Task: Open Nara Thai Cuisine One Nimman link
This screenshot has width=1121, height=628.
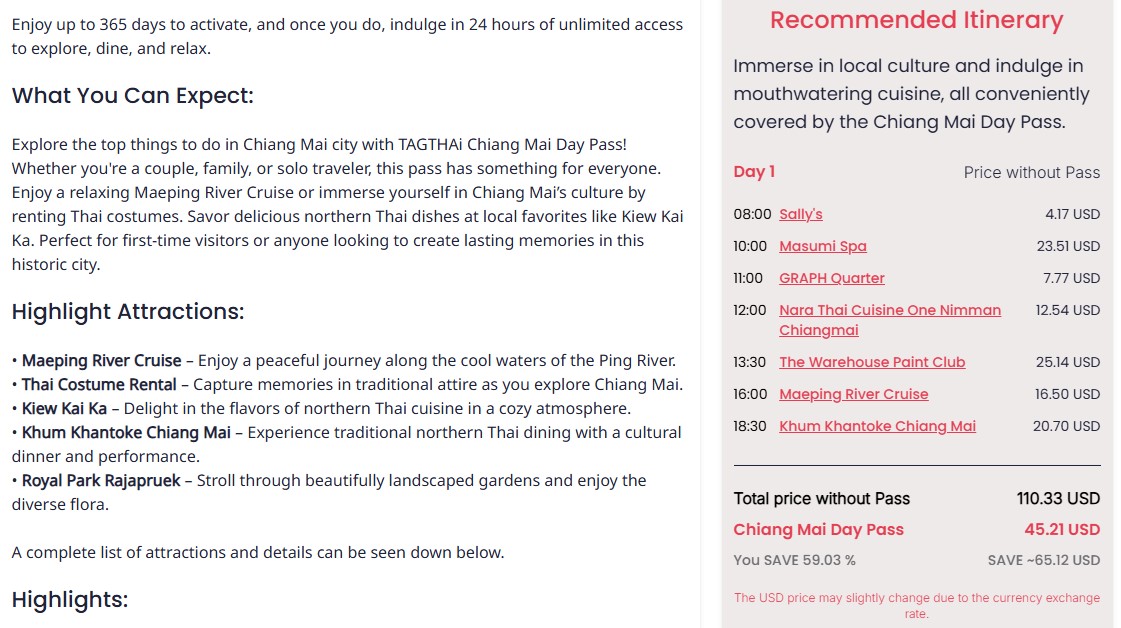Action: [890, 320]
